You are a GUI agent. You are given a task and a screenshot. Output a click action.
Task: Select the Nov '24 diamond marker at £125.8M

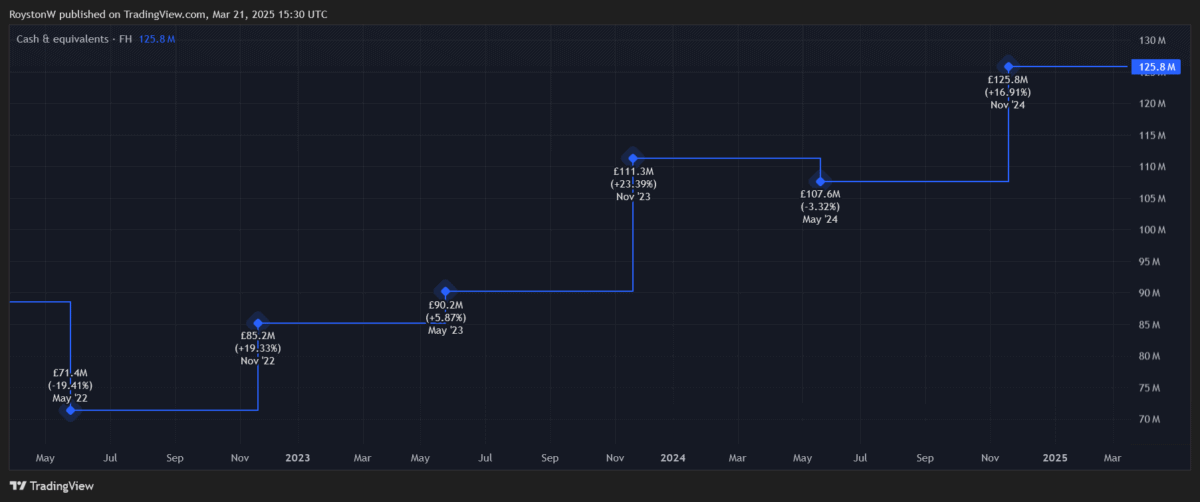1008,67
